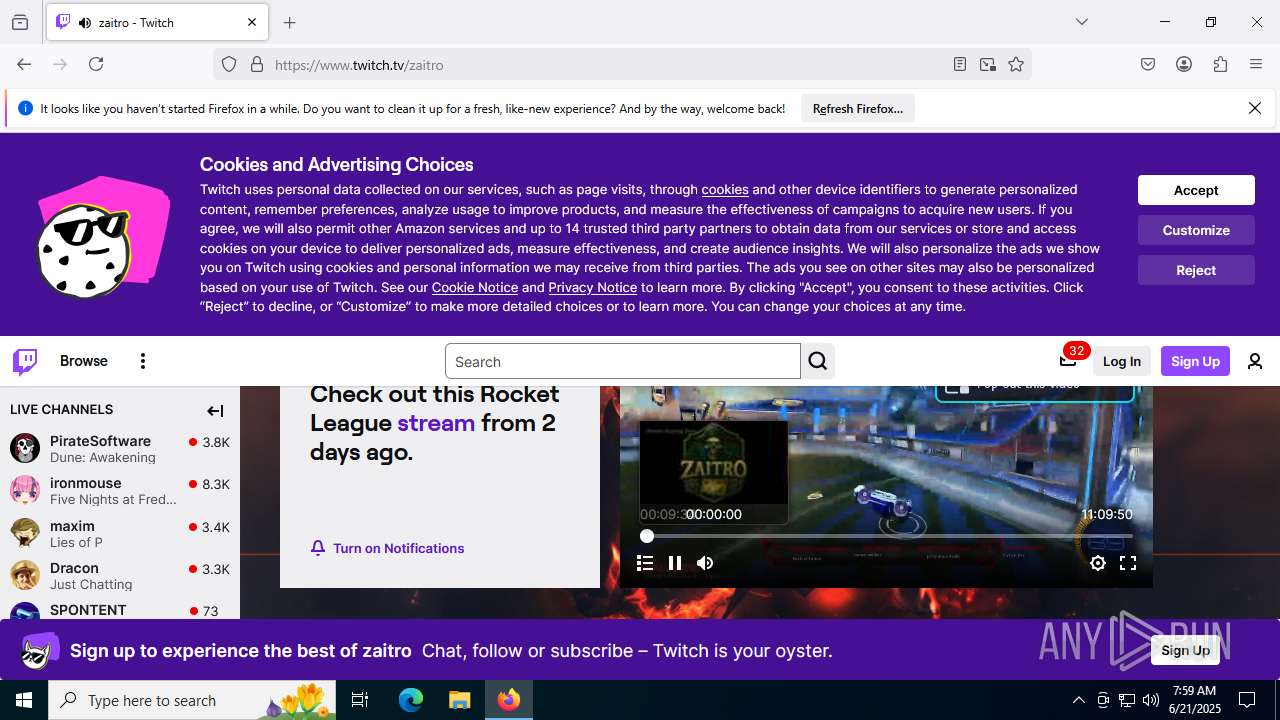The height and width of the screenshot is (720, 1280).
Task: Click the Browse menu item
Action: coord(84,361)
